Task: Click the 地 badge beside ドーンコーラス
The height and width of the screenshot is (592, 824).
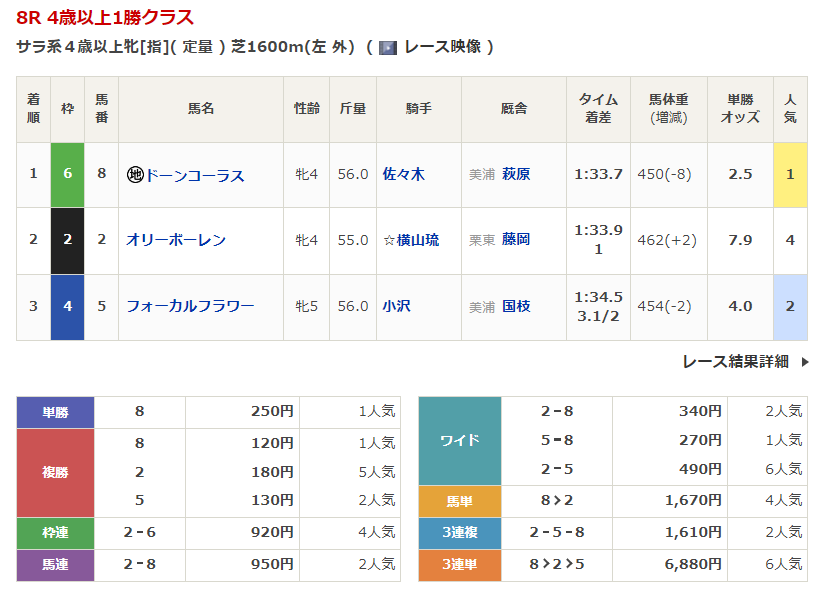Action: pos(135,175)
